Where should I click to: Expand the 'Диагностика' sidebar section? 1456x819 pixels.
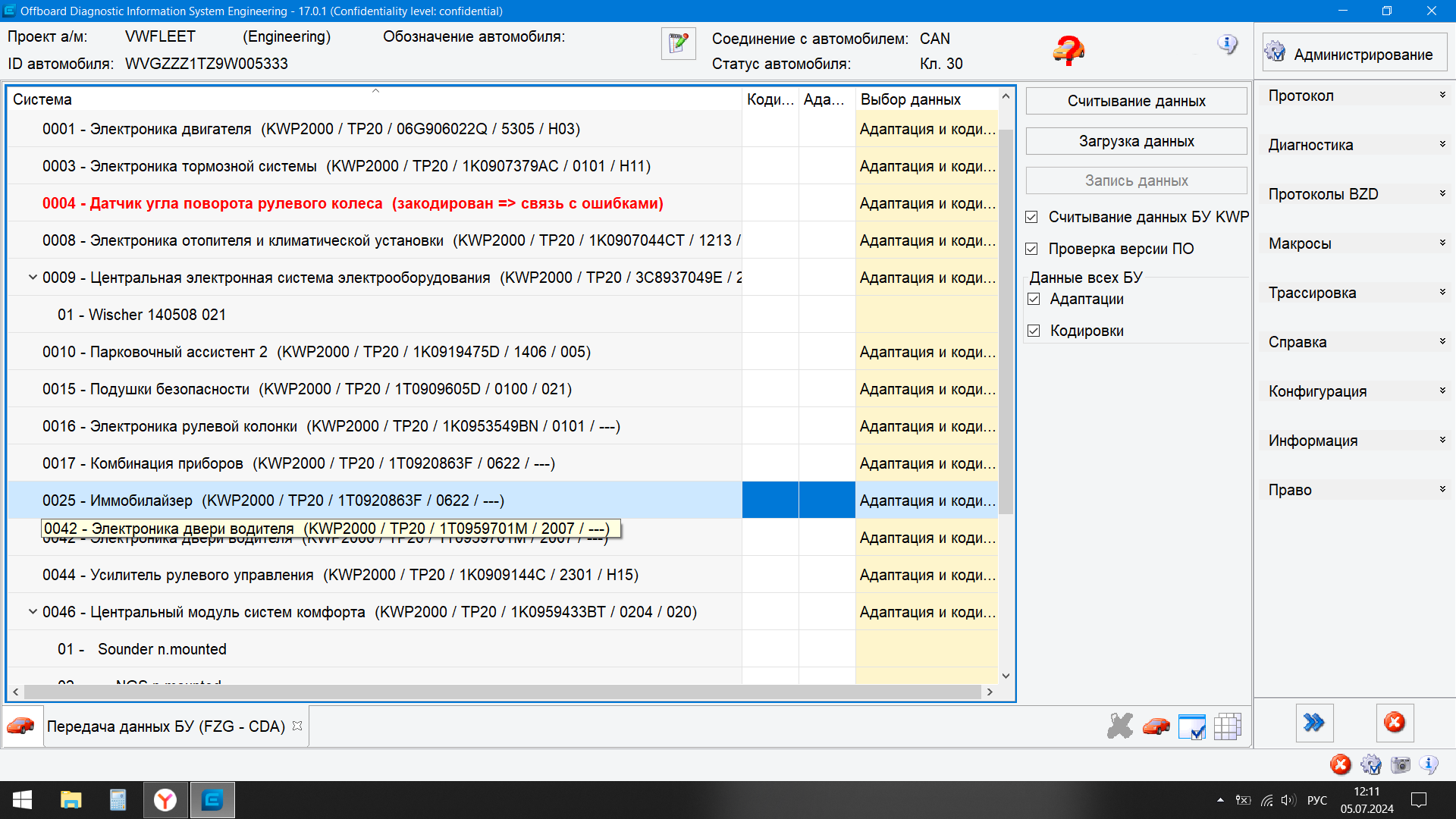pos(1355,145)
